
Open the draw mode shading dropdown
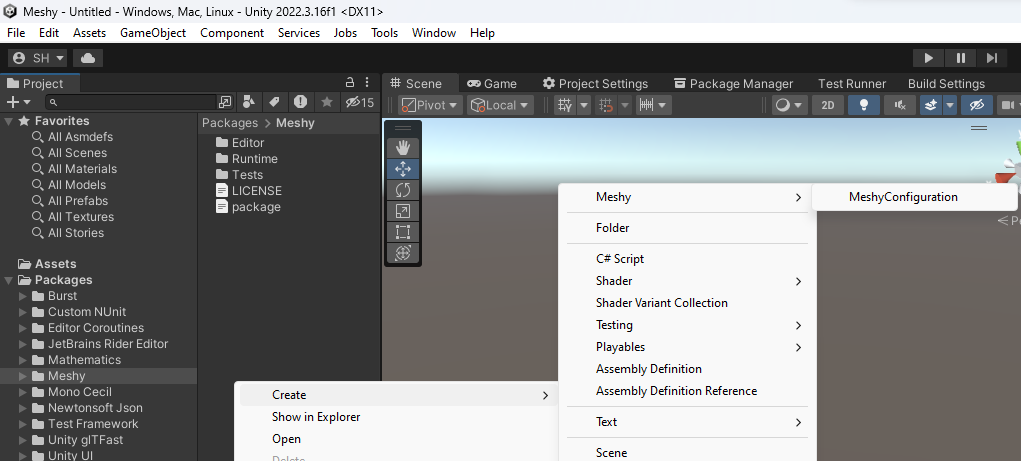click(790, 105)
